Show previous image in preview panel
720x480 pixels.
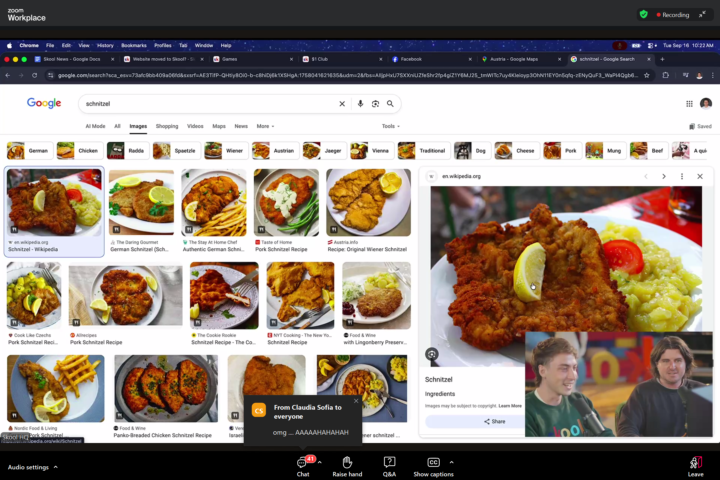646,176
